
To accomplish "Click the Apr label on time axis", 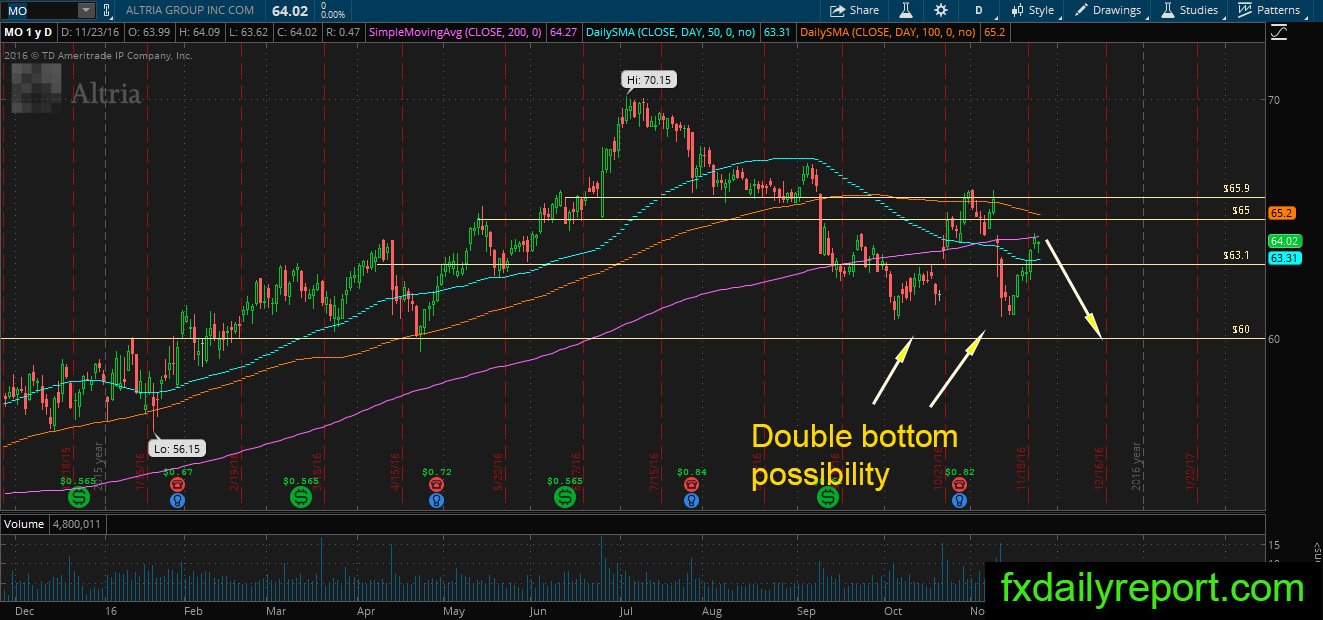I will 366,610.
